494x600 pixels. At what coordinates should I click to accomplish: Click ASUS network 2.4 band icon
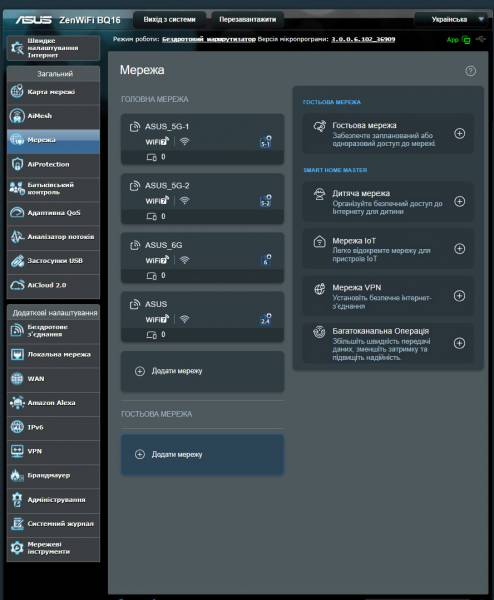[x=266, y=320]
